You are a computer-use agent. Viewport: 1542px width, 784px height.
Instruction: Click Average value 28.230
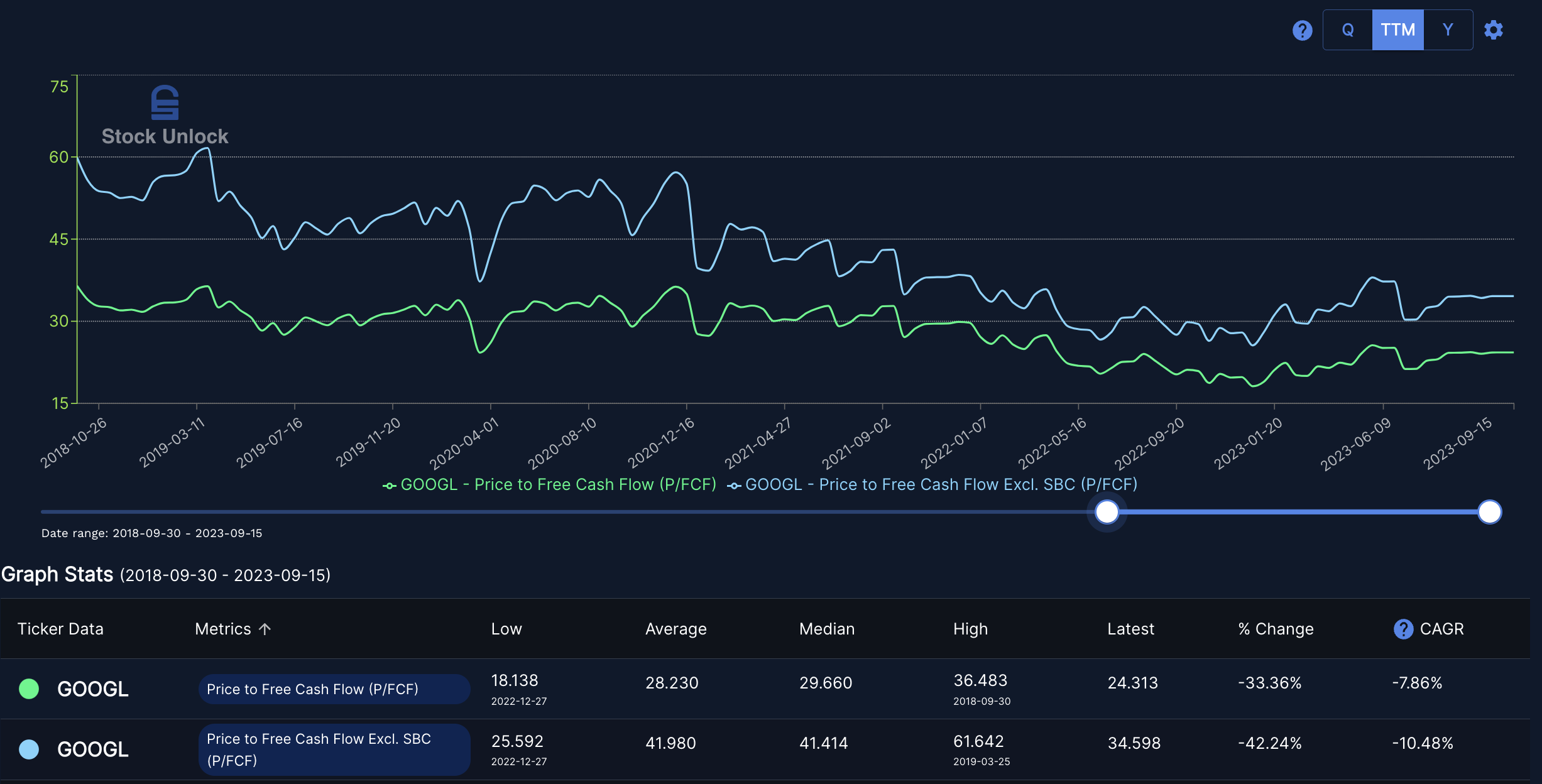(x=672, y=683)
